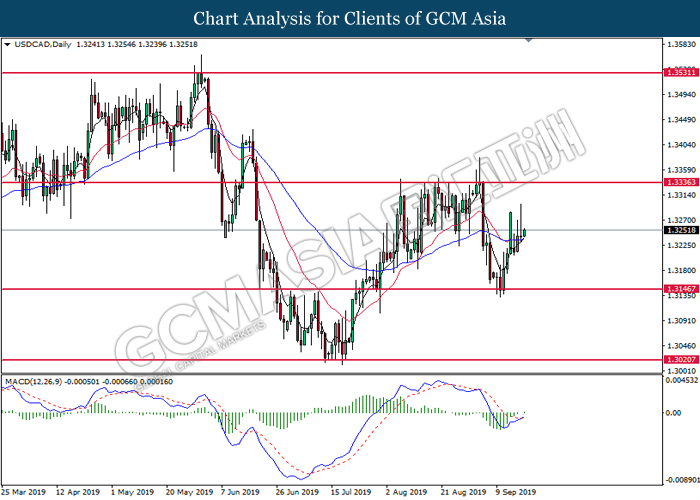Click the 1.33590 price scale value
Screen dimensions: 700x500
682,170
